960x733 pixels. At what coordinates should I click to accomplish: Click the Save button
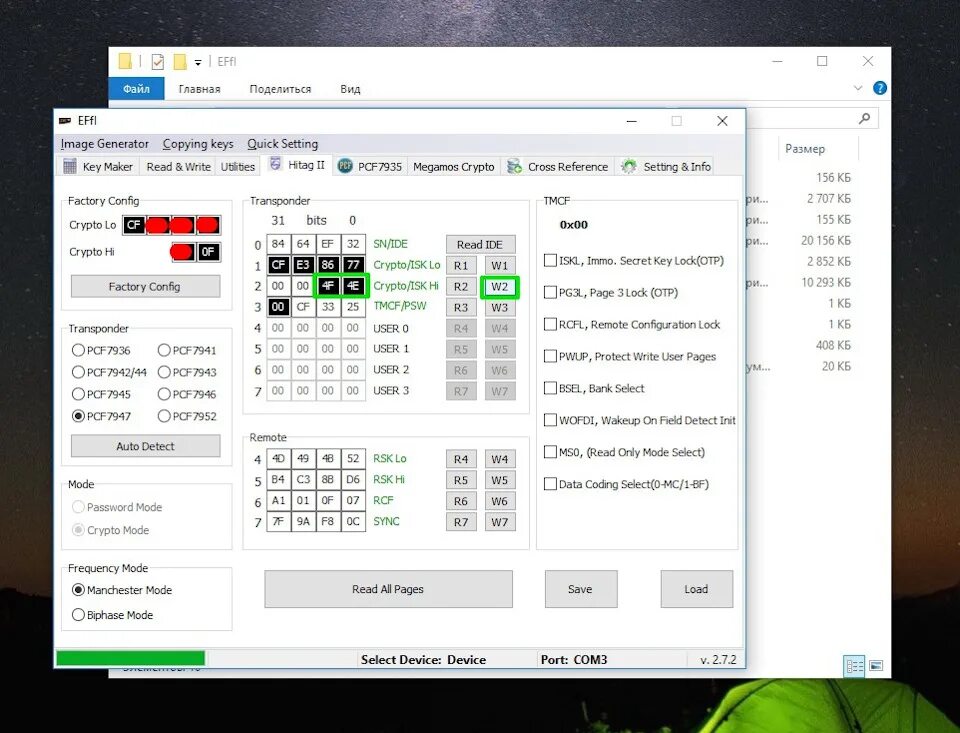pyautogui.click(x=580, y=589)
